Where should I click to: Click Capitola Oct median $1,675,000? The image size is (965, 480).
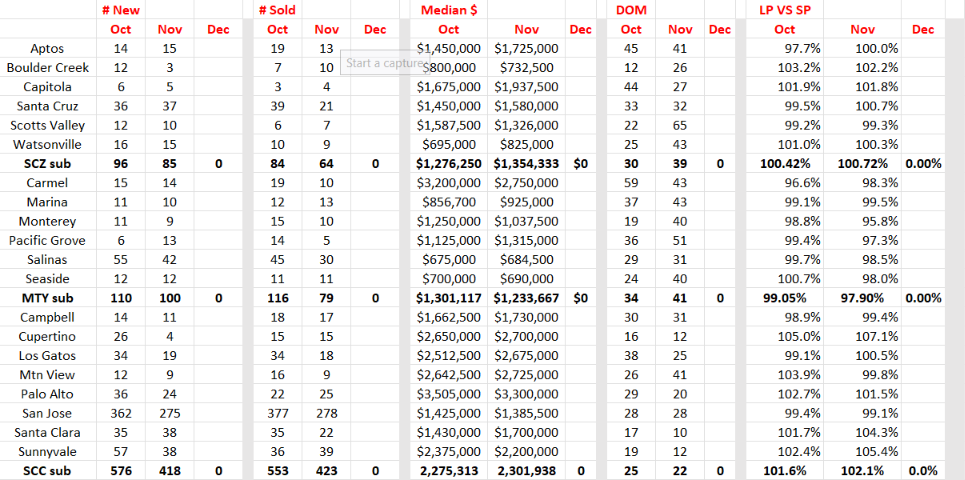point(449,86)
